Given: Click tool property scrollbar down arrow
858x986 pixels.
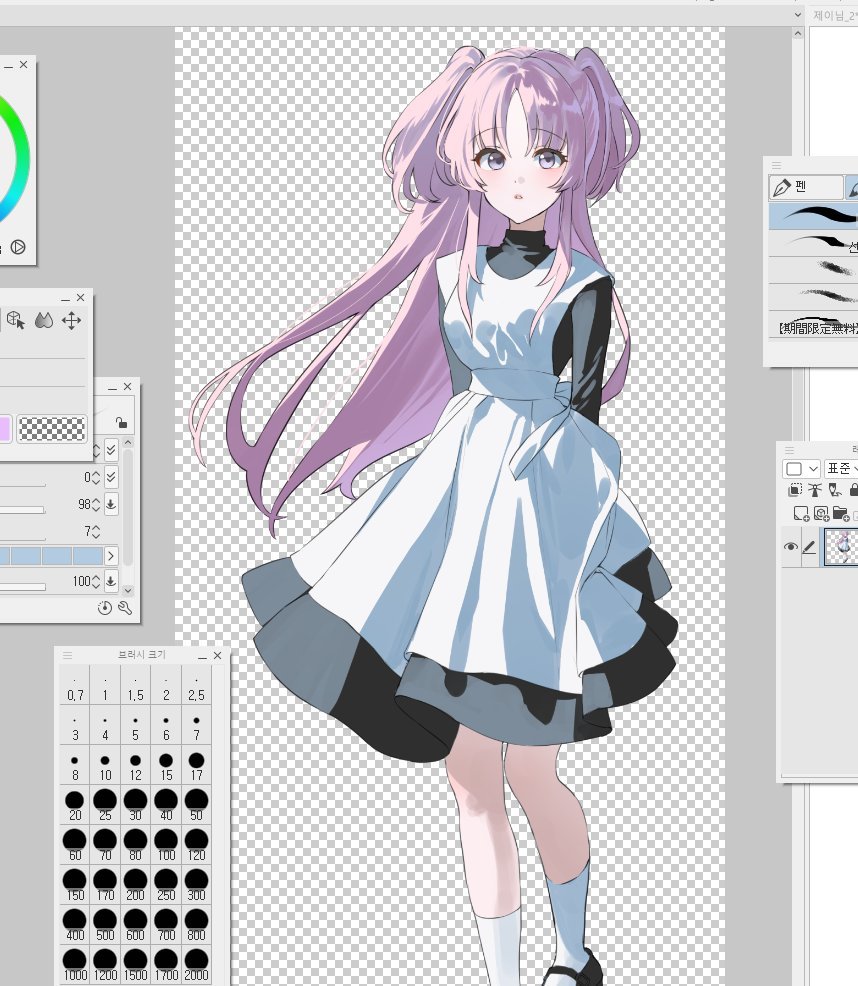Looking at the screenshot, I should coord(128,590).
